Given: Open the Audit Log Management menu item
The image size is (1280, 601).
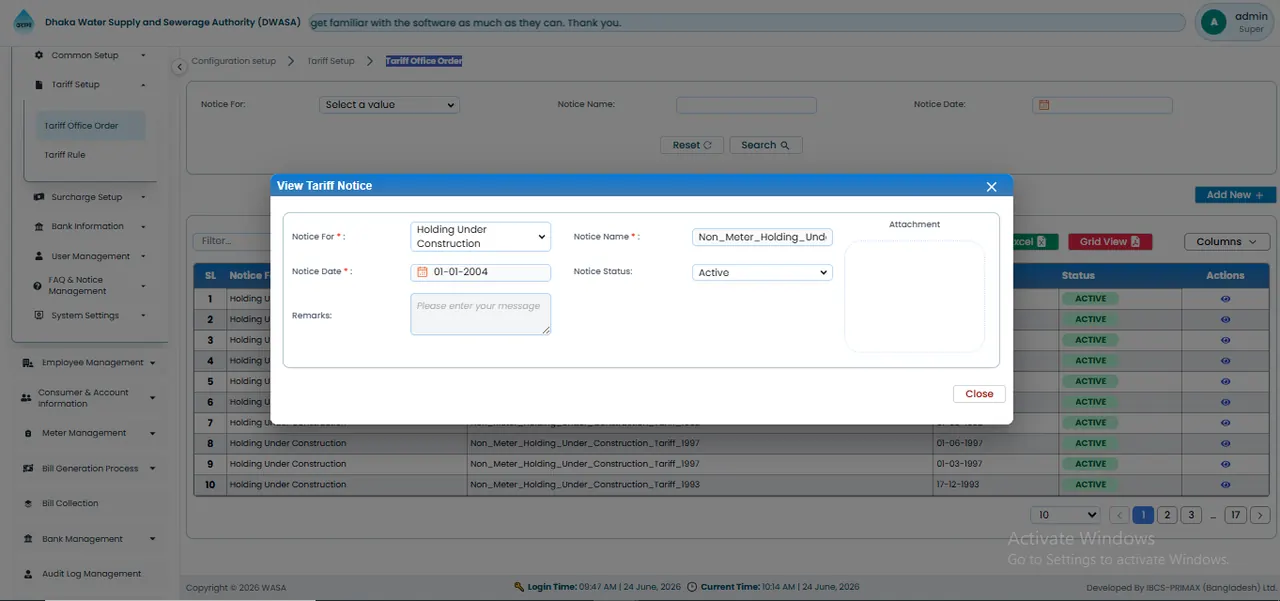Looking at the screenshot, I should (91, 574).
